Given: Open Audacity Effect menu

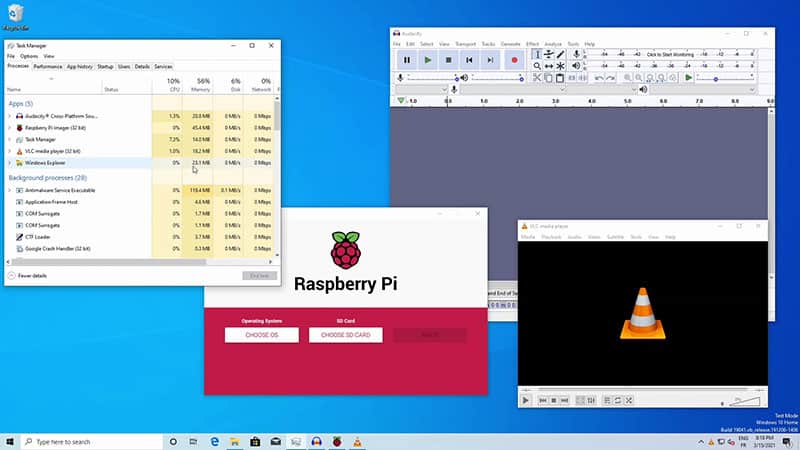Looking at the screenshot, I should [532, 44].
